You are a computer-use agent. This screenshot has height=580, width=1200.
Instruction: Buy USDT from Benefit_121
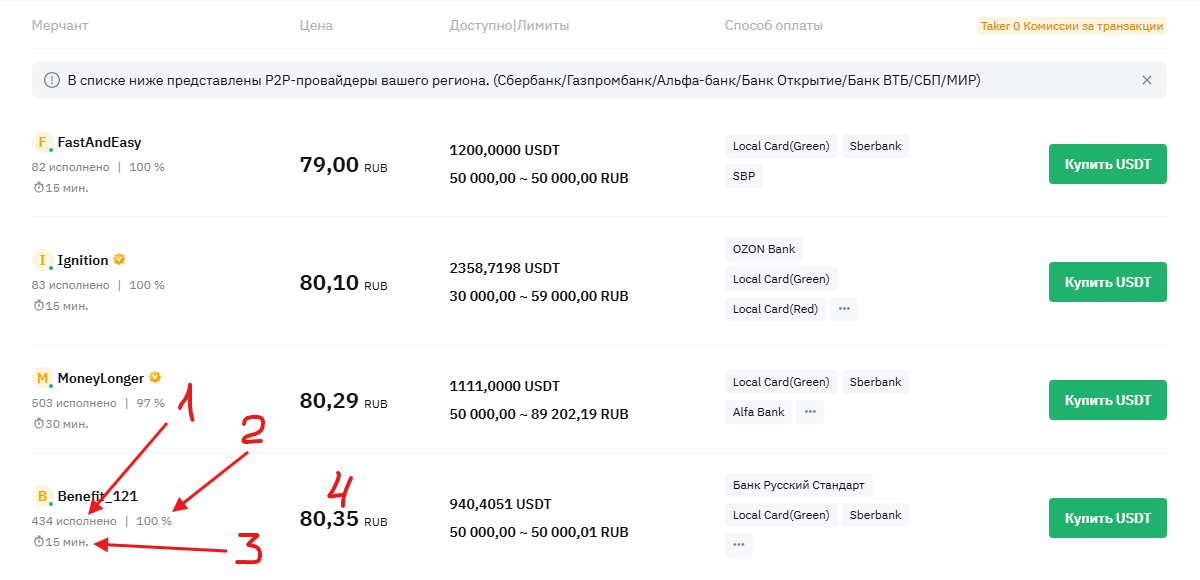tap(1107, 518)
